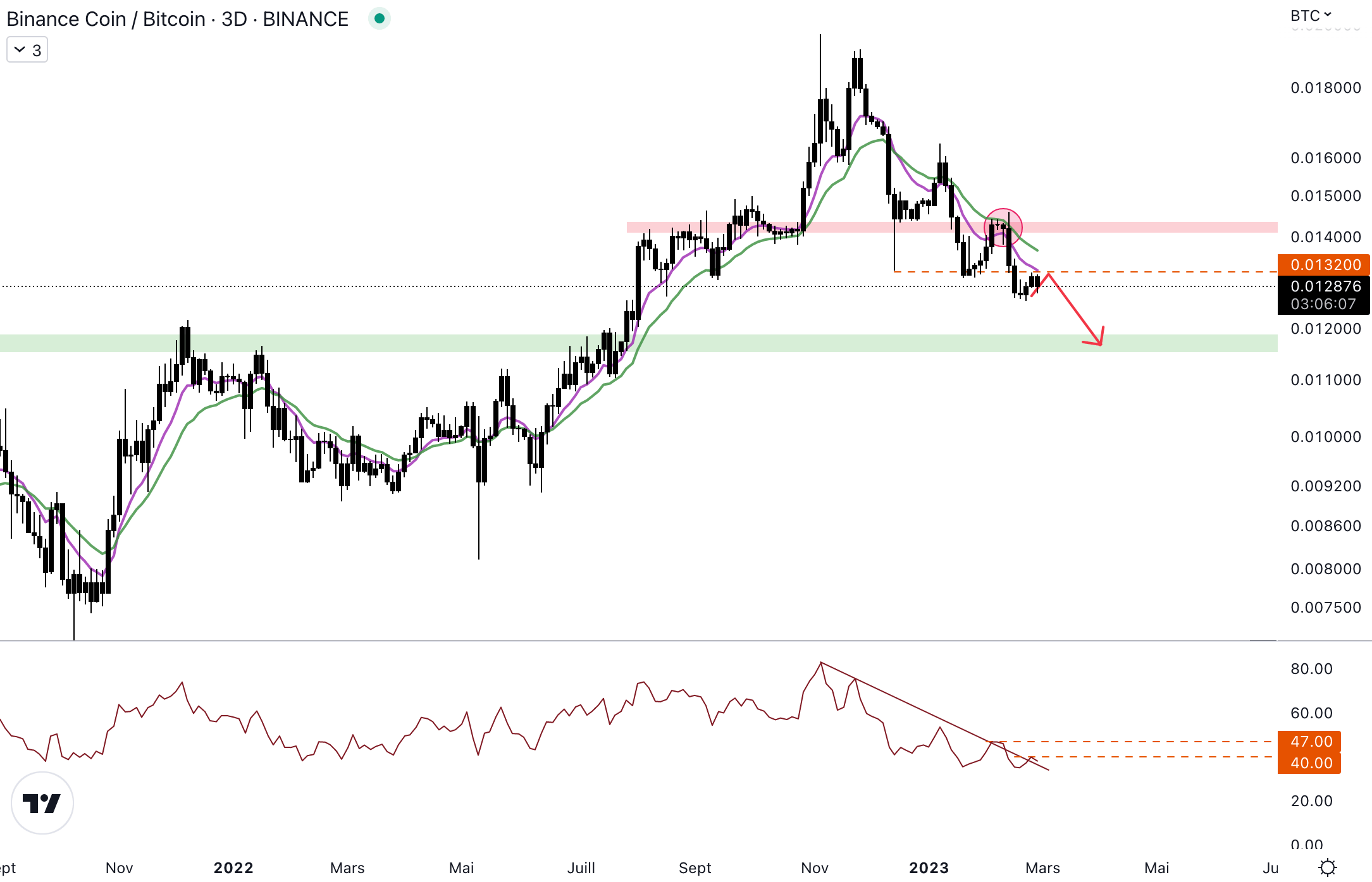Open the BTC currency dropdown
1372x882 pixels.
click(x=1310, y=15)
